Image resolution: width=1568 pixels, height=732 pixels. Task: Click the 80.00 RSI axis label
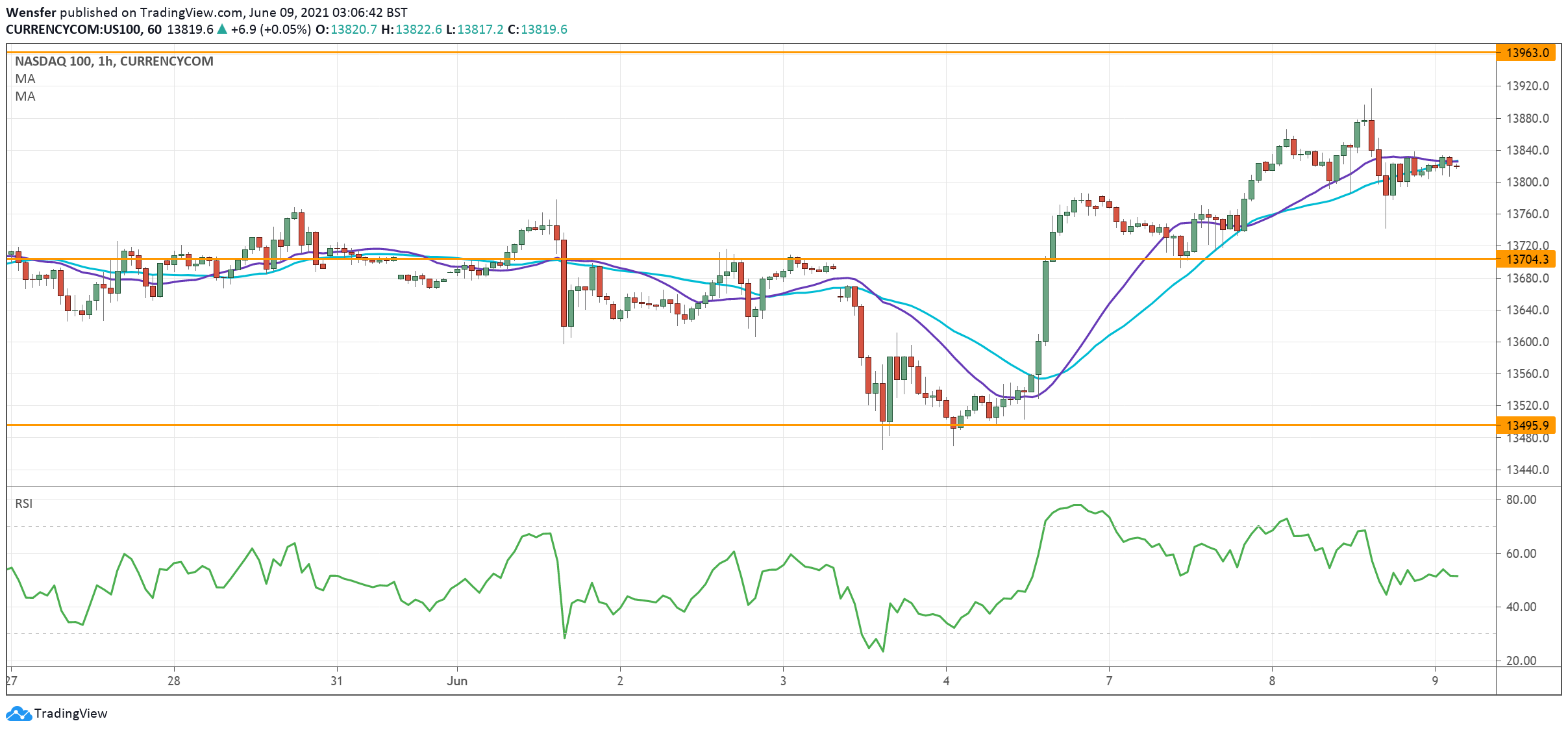pyautogui.click(x=1521, y=499)
